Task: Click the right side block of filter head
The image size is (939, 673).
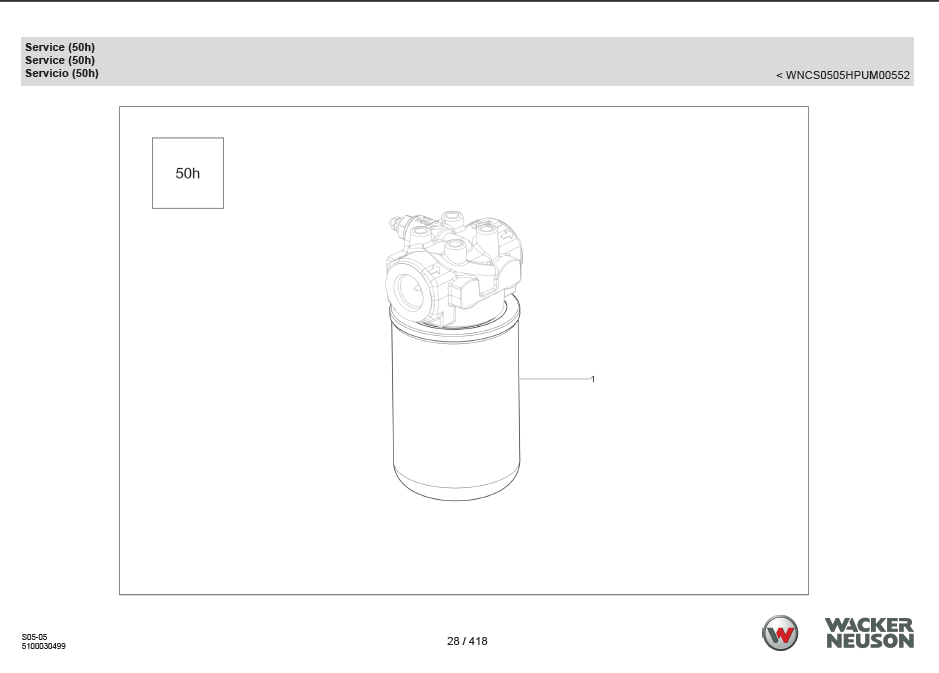Action: point(505,265)
